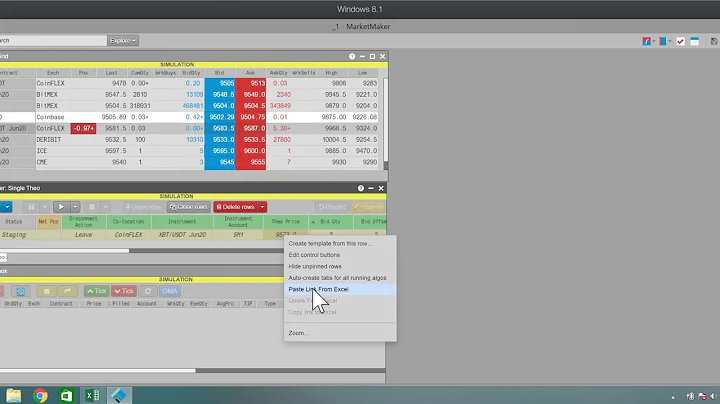Click the yellow square order book icon
The image size is (720, 404).
pos(46,291)
